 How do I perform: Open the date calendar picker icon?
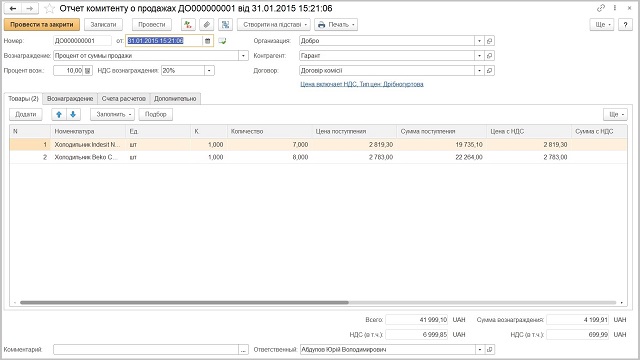tap(207, 41)
